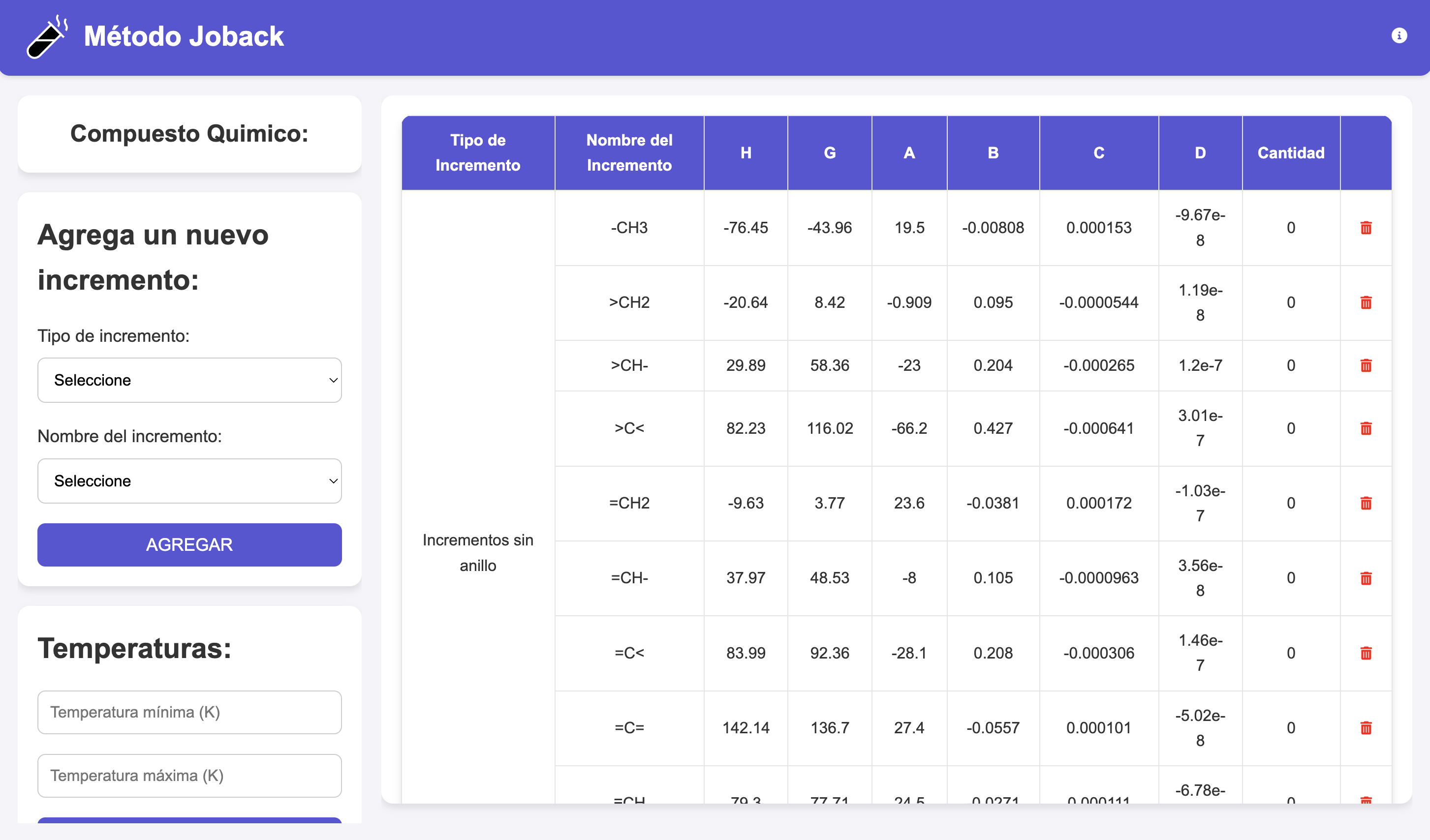Click the G column header

click(830, 152)
